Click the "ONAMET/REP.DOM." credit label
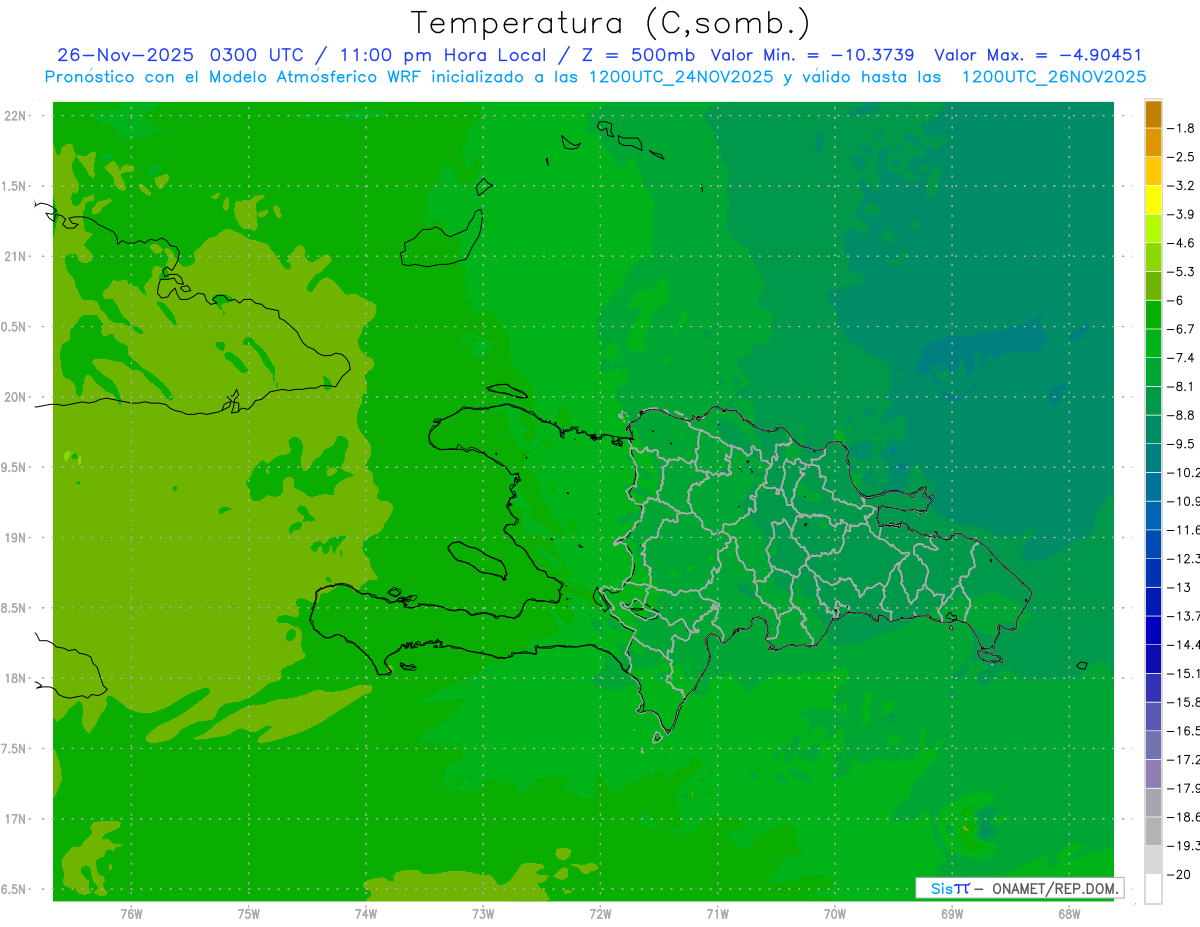Image resolution: width=1200 pixels, height=927 pixels. click(1053, 889)
